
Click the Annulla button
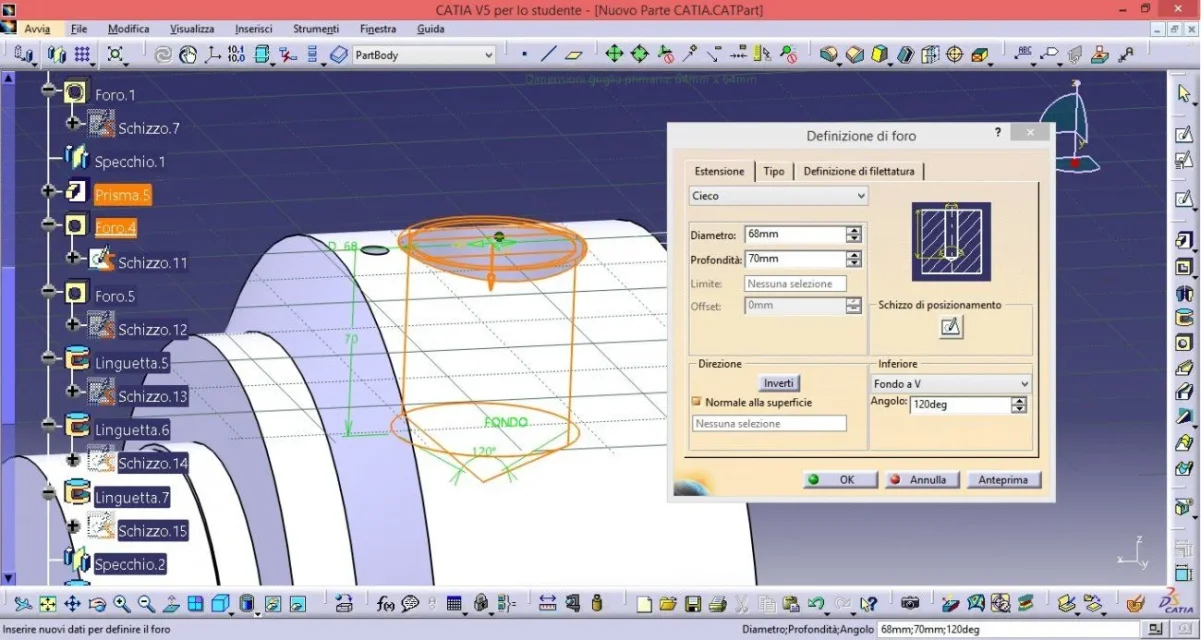pos(922,480)
